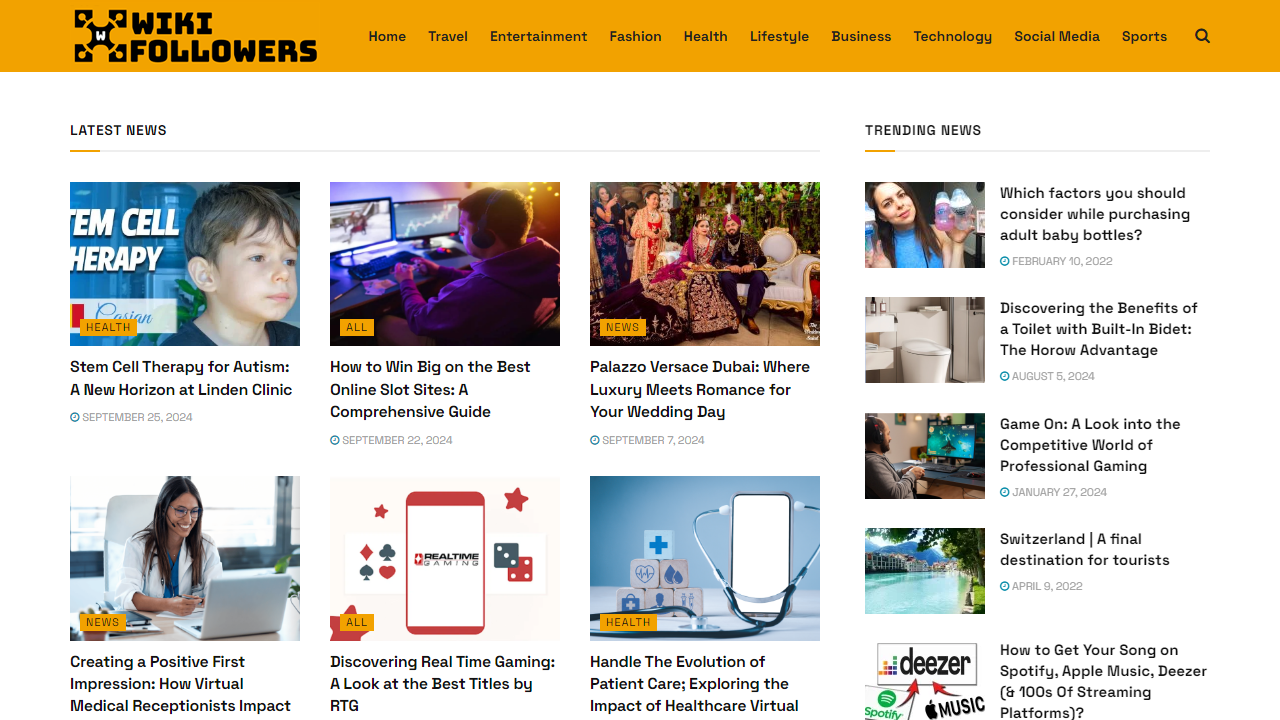Open the search icon in header
The image size is (1280, 720).
(1202, 36)
